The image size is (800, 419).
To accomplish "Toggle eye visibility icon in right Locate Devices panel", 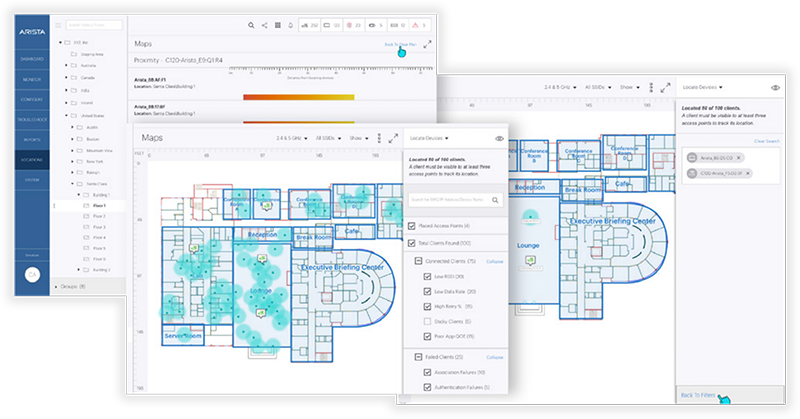I will [x=776, y=88].
